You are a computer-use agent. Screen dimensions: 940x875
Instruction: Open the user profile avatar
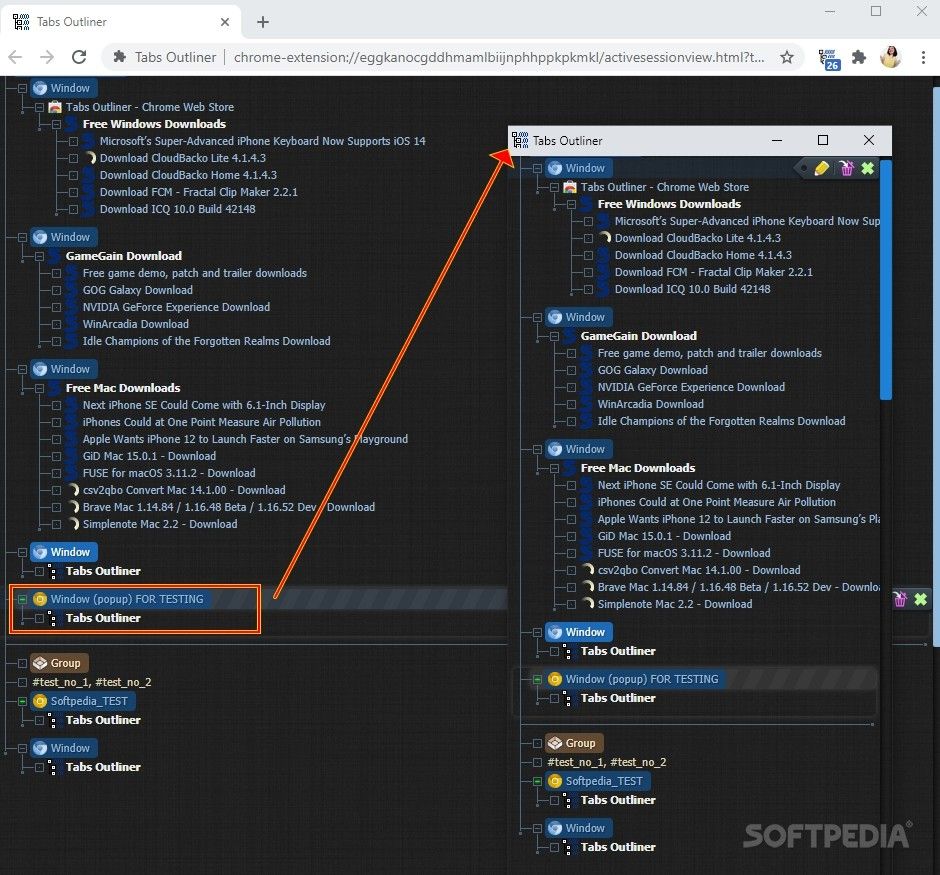coord(891,57)
